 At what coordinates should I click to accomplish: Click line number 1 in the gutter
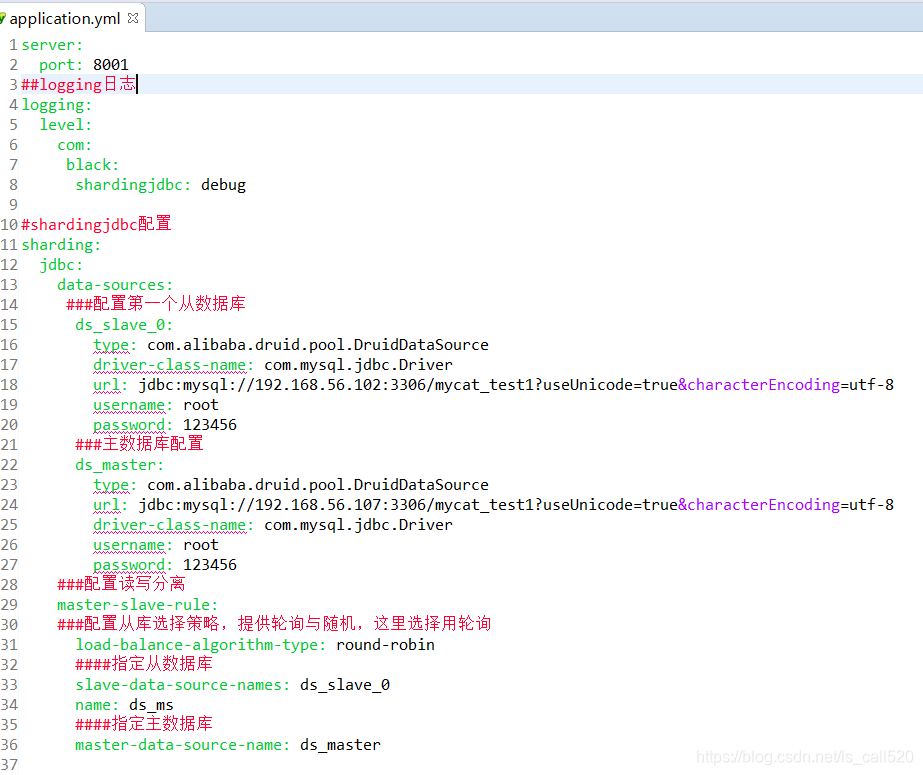coord(12,44)
